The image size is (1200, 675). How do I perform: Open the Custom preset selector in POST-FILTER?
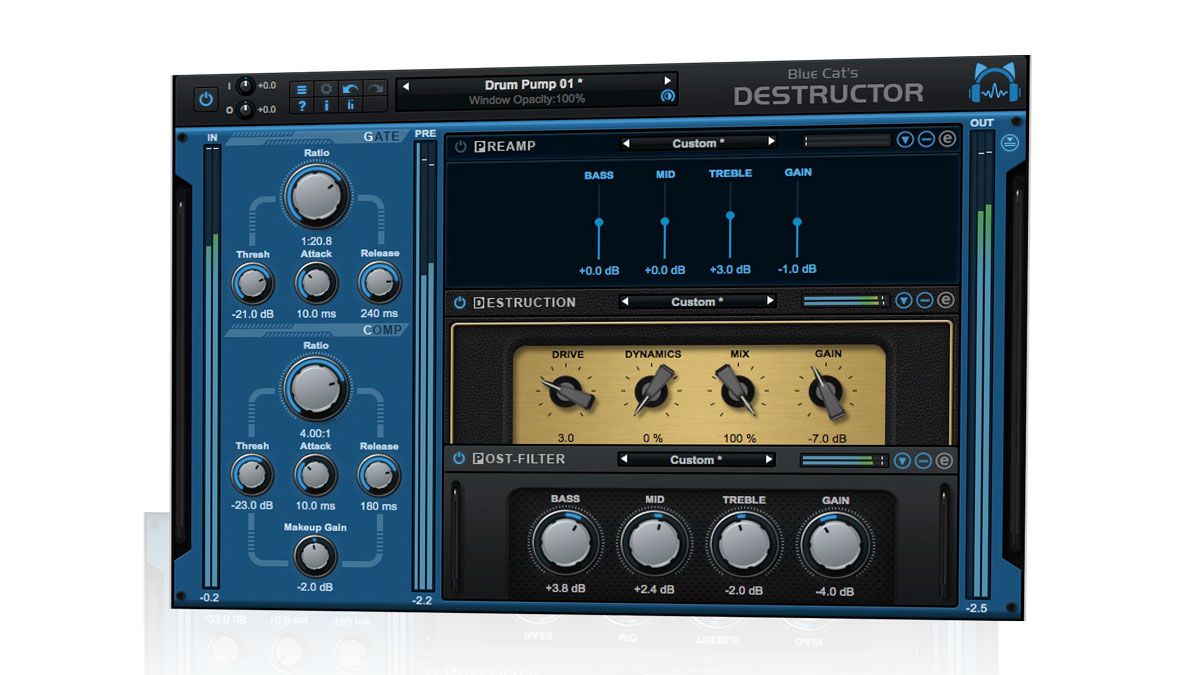[x=698, y=460]
